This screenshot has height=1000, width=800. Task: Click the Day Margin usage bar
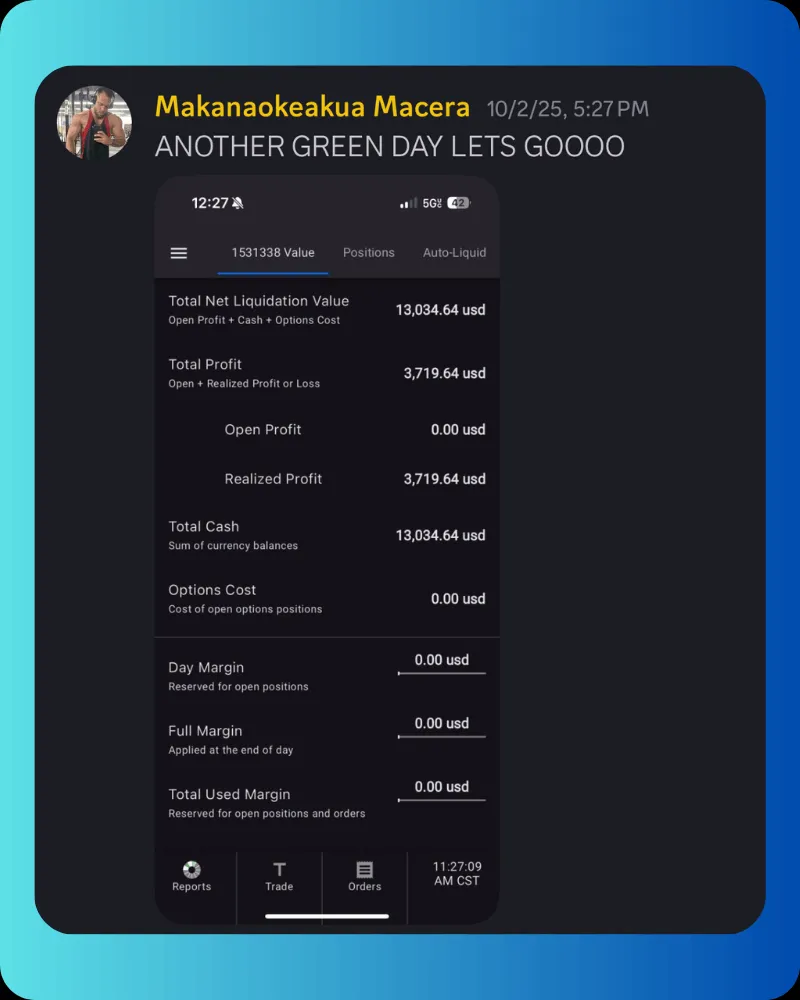tap(441, 673)
